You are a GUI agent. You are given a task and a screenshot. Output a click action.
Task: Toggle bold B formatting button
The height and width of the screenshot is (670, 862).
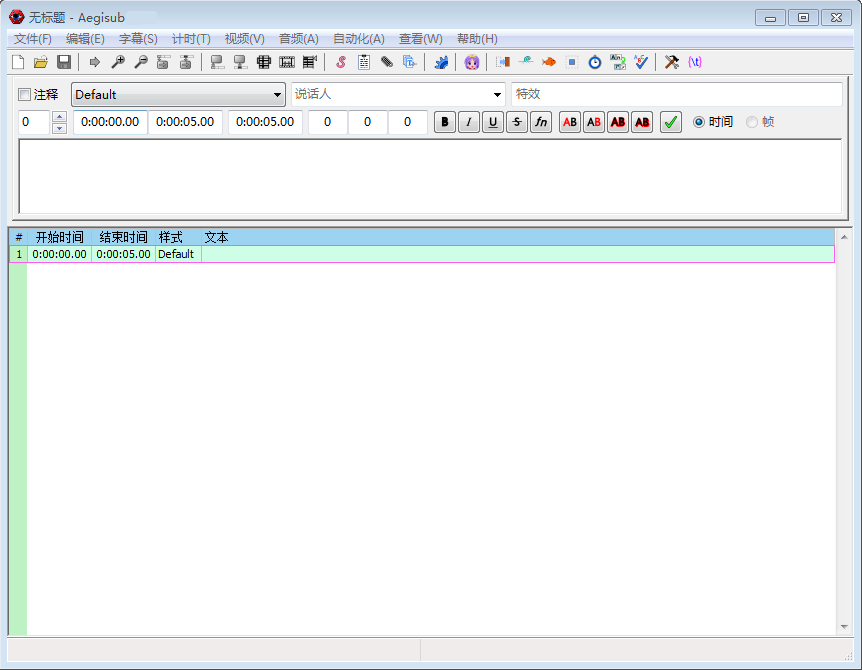tap(445, 122)
